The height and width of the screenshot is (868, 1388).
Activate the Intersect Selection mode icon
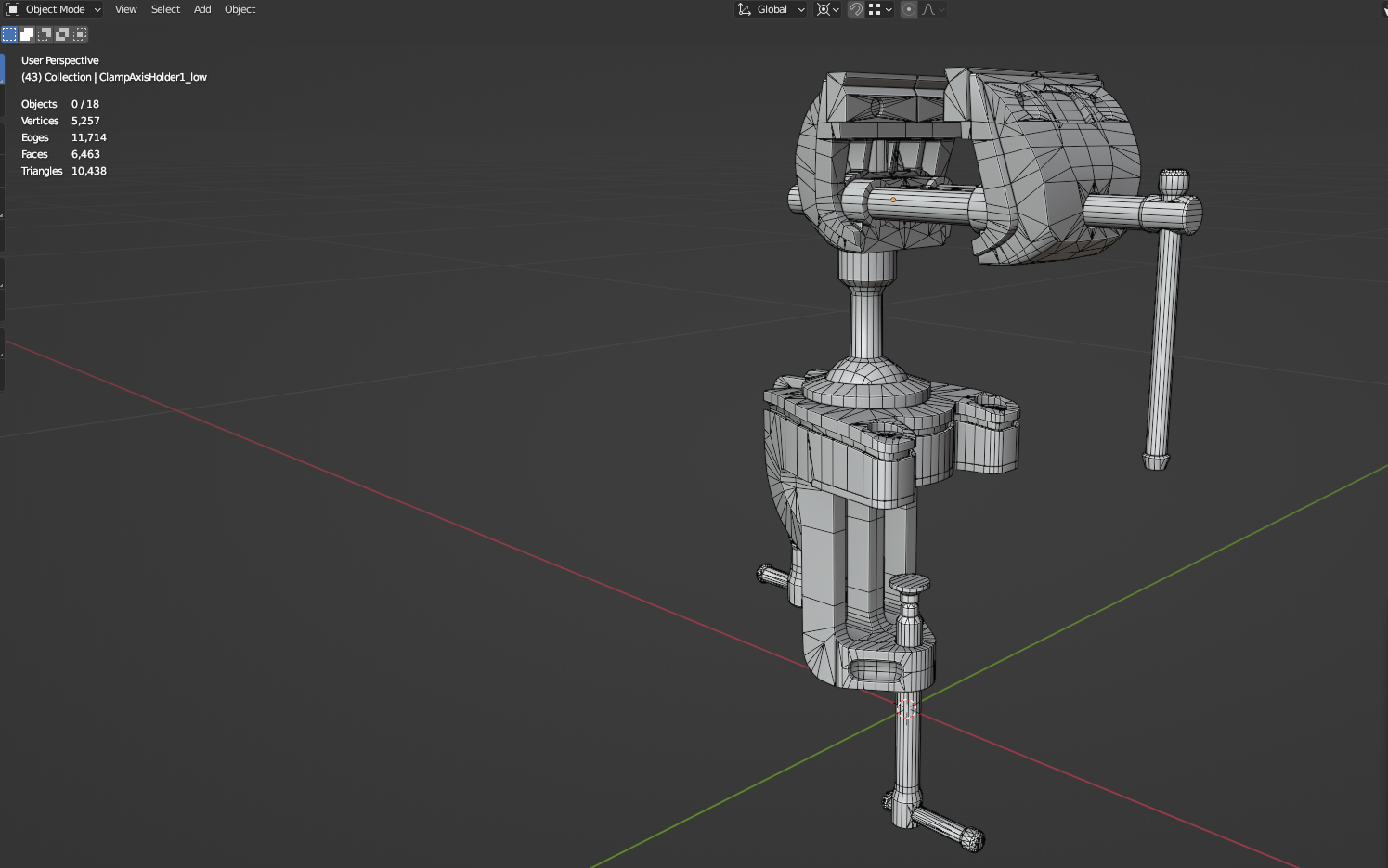pyautogui.click(x=80, y=34)
